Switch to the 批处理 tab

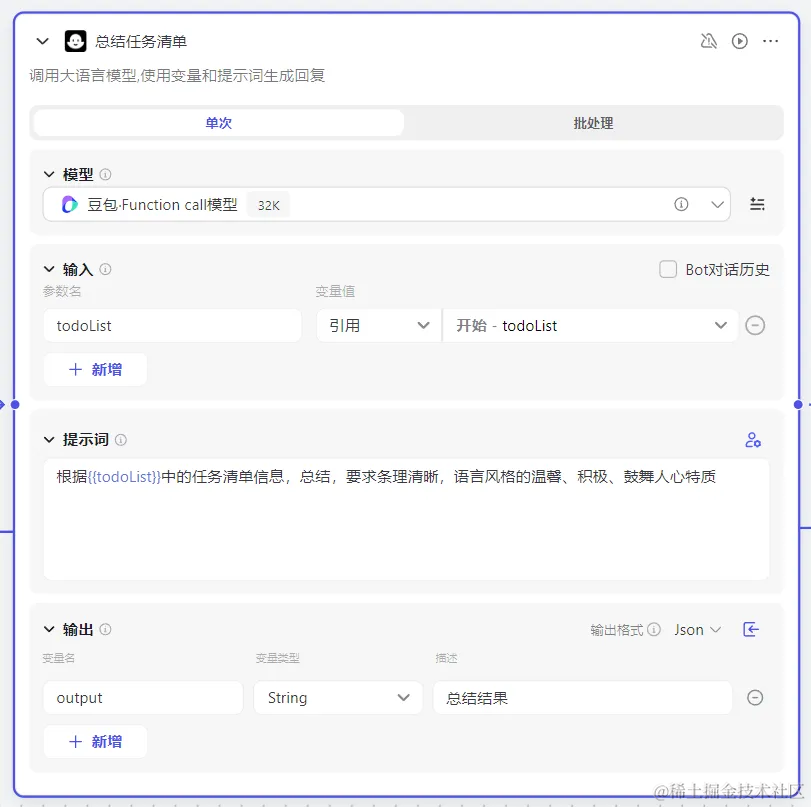tap(593, 123)
